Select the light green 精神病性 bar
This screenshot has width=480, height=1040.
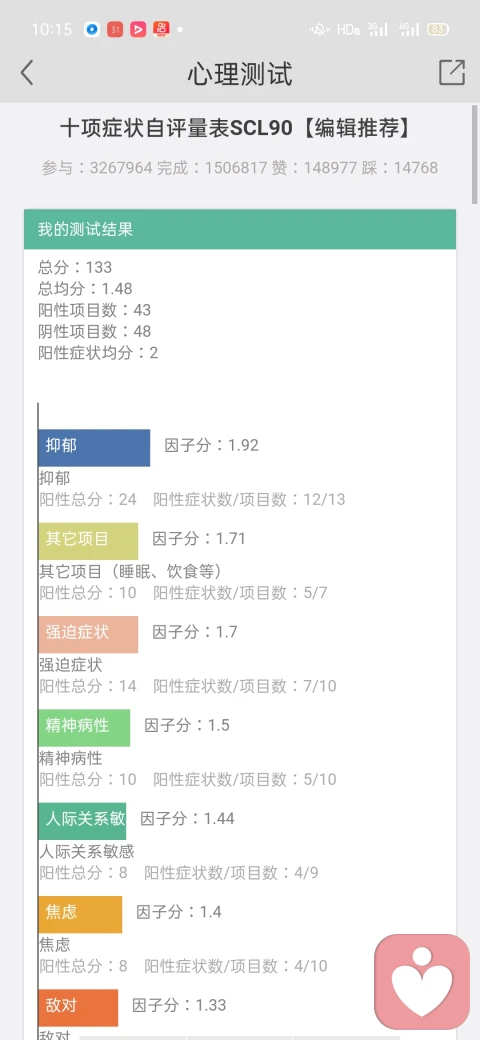(84, 728)
